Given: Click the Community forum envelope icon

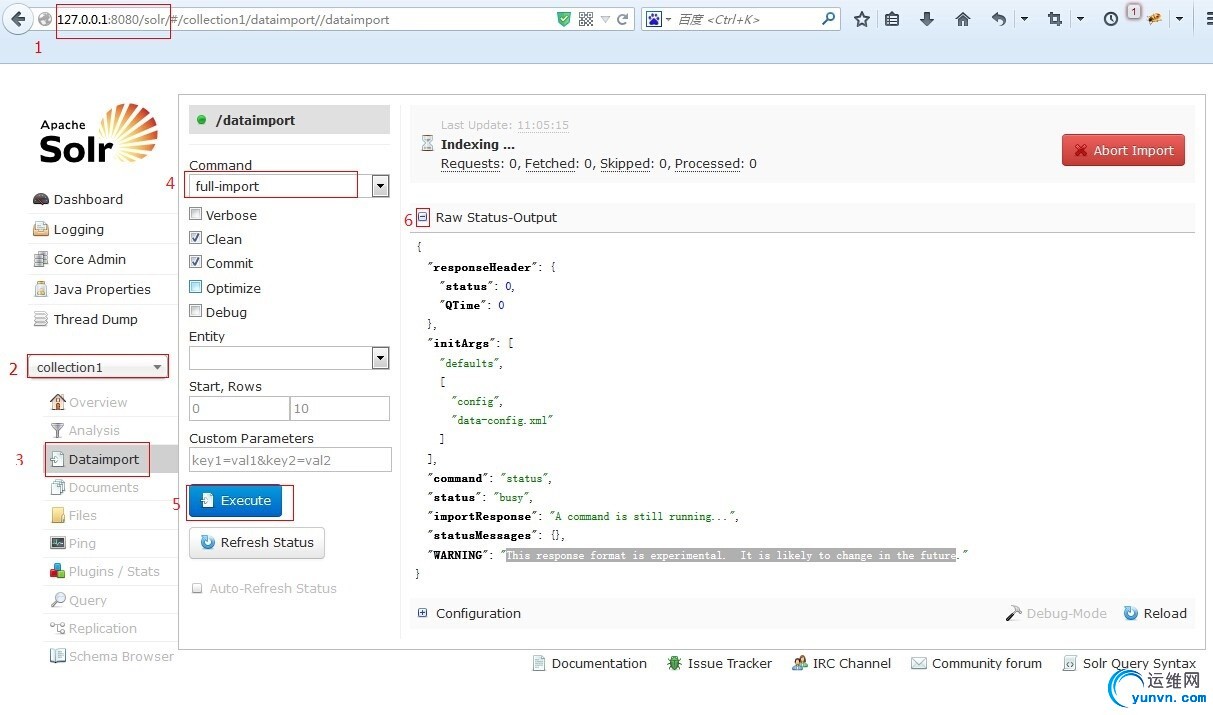Looking at the screenshot, I should (919, 663).
